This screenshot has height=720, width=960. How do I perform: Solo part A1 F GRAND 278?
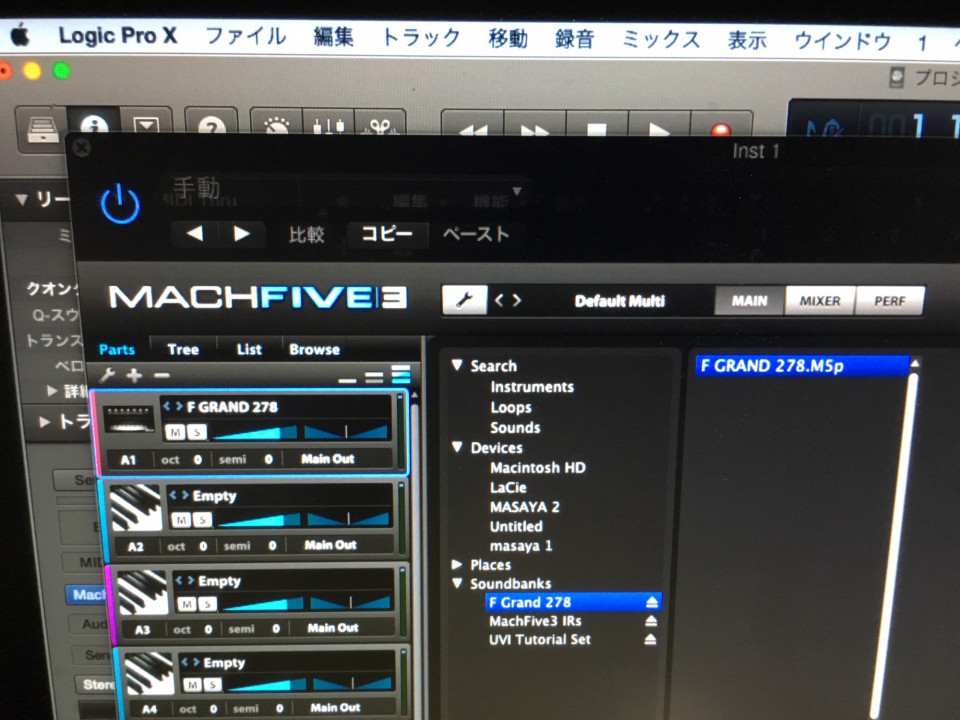point(197,432)
